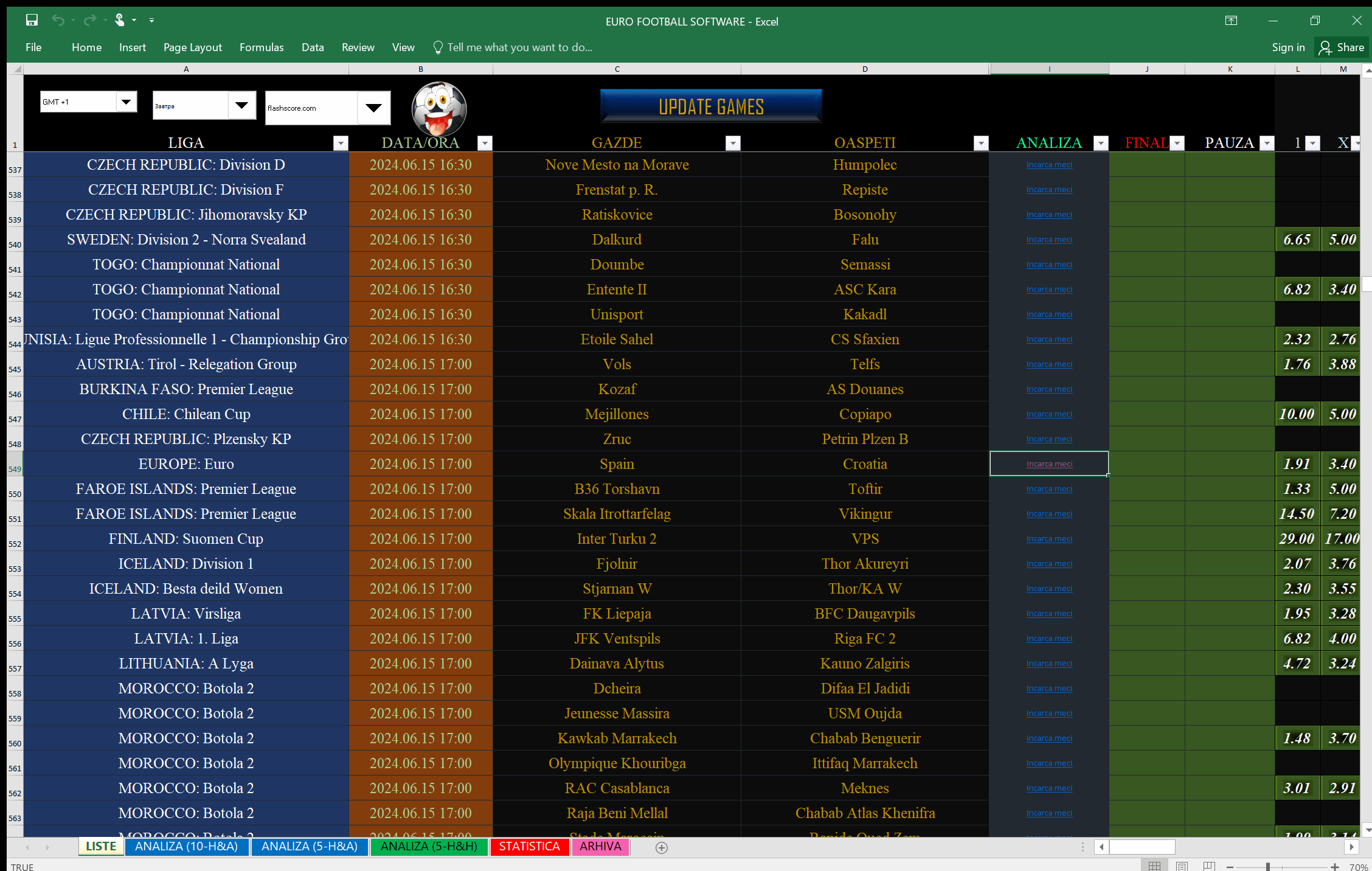This screenshot has height=871, width=1372.
Task: Open Incarca meci link for Spain vs Croatia
Action: (1048, 463)
